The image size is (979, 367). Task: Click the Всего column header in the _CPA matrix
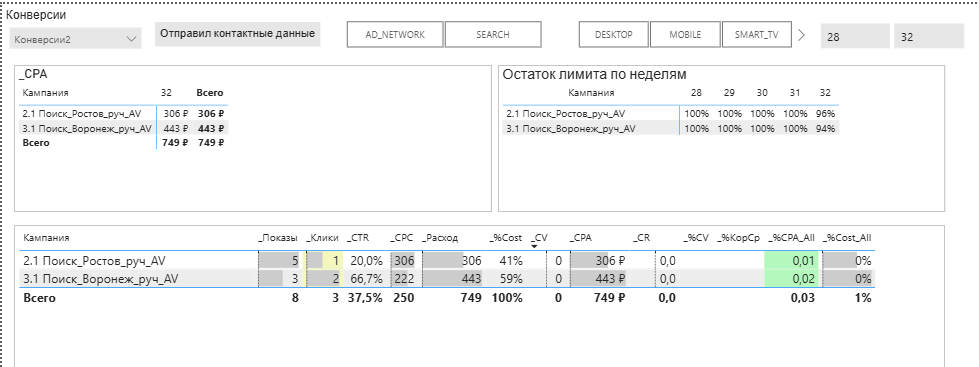point(210,93)
